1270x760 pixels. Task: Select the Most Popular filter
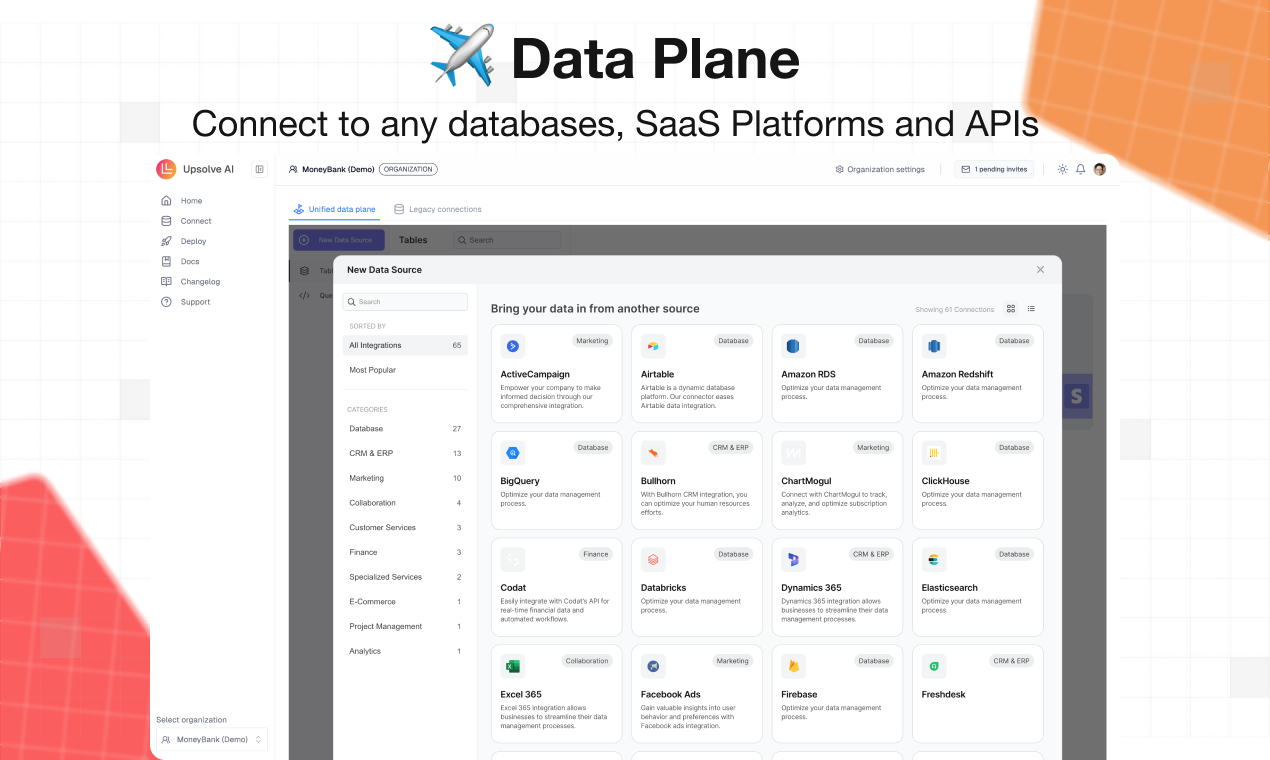point(405,370)
